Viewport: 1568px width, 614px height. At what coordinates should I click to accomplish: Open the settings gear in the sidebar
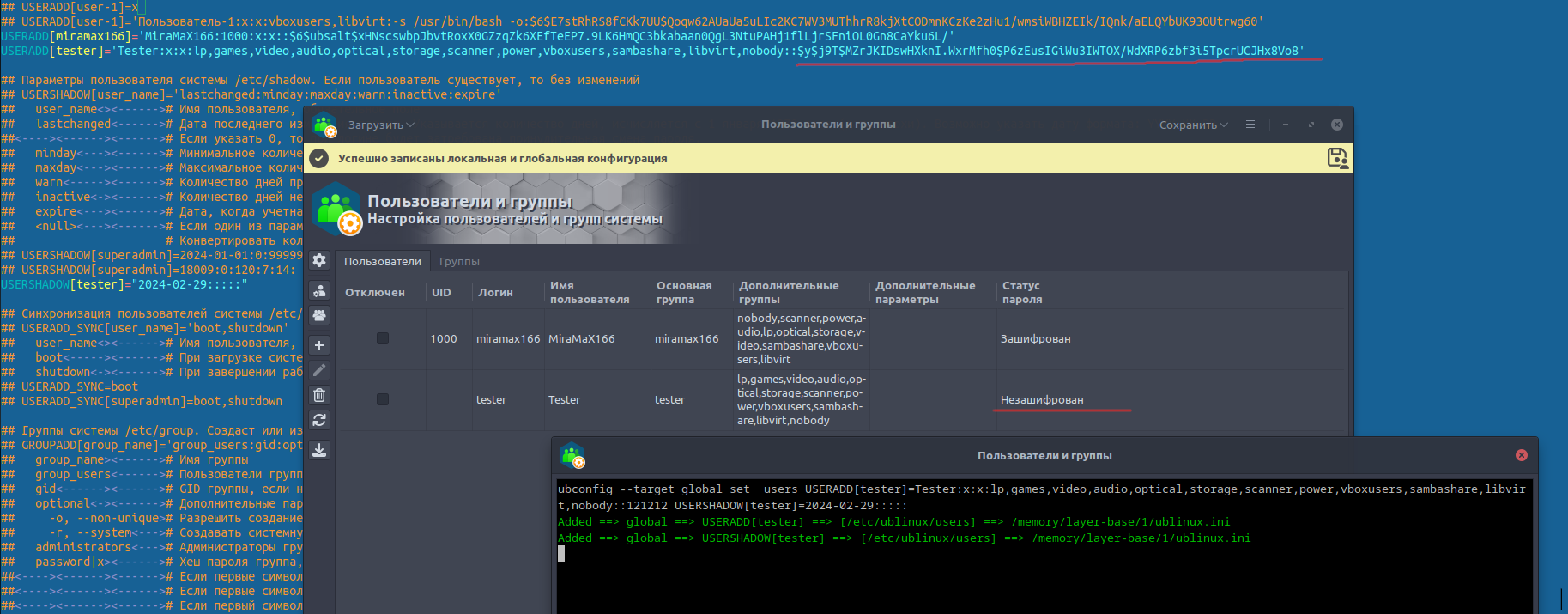[319, 260]
